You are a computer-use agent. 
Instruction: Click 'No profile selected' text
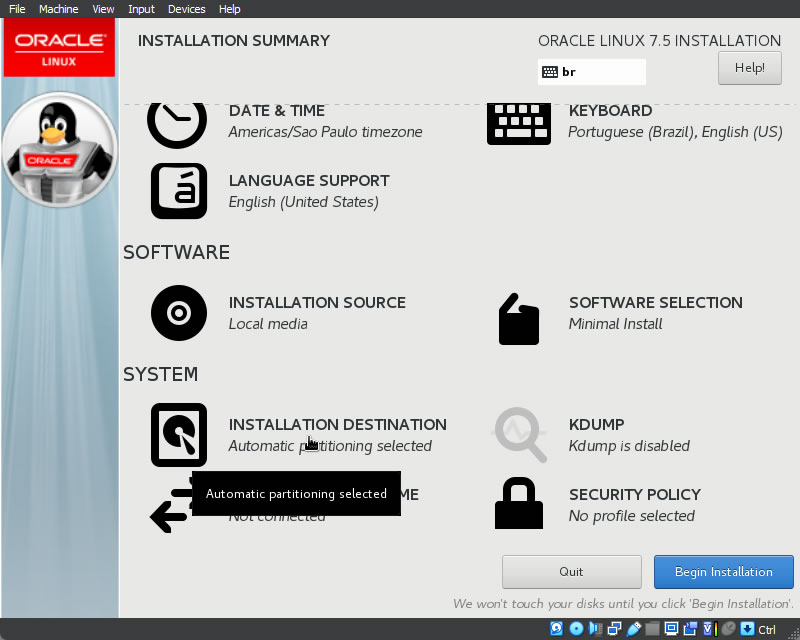(632, 516)
